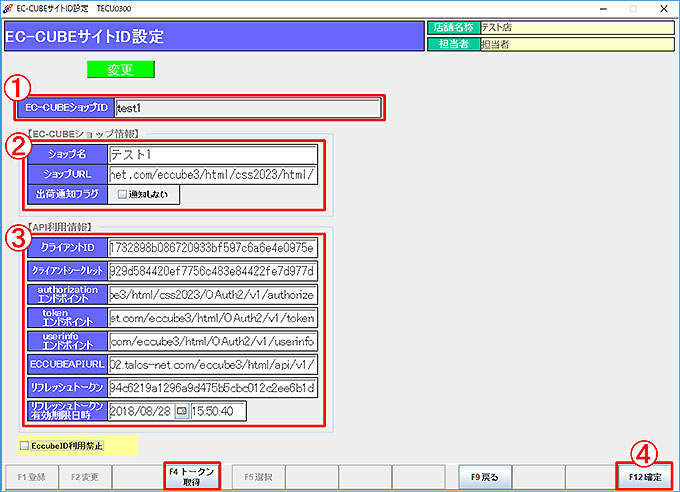Close the EC-CUBEサイトID設定 window
The image size is (680, 492).
point(664,9)
